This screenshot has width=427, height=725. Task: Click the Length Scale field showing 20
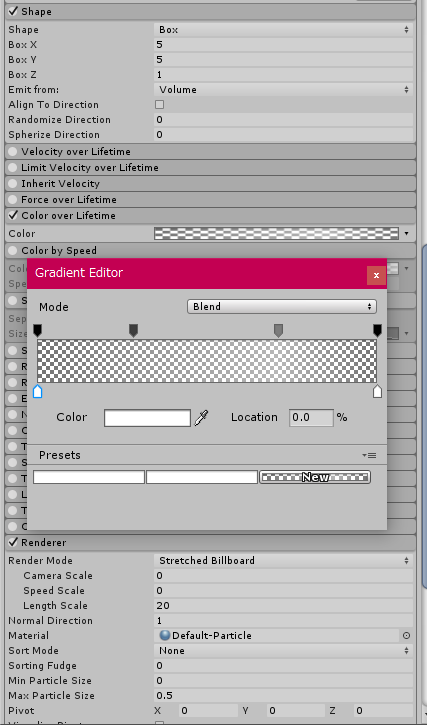[x=283, y=605]
